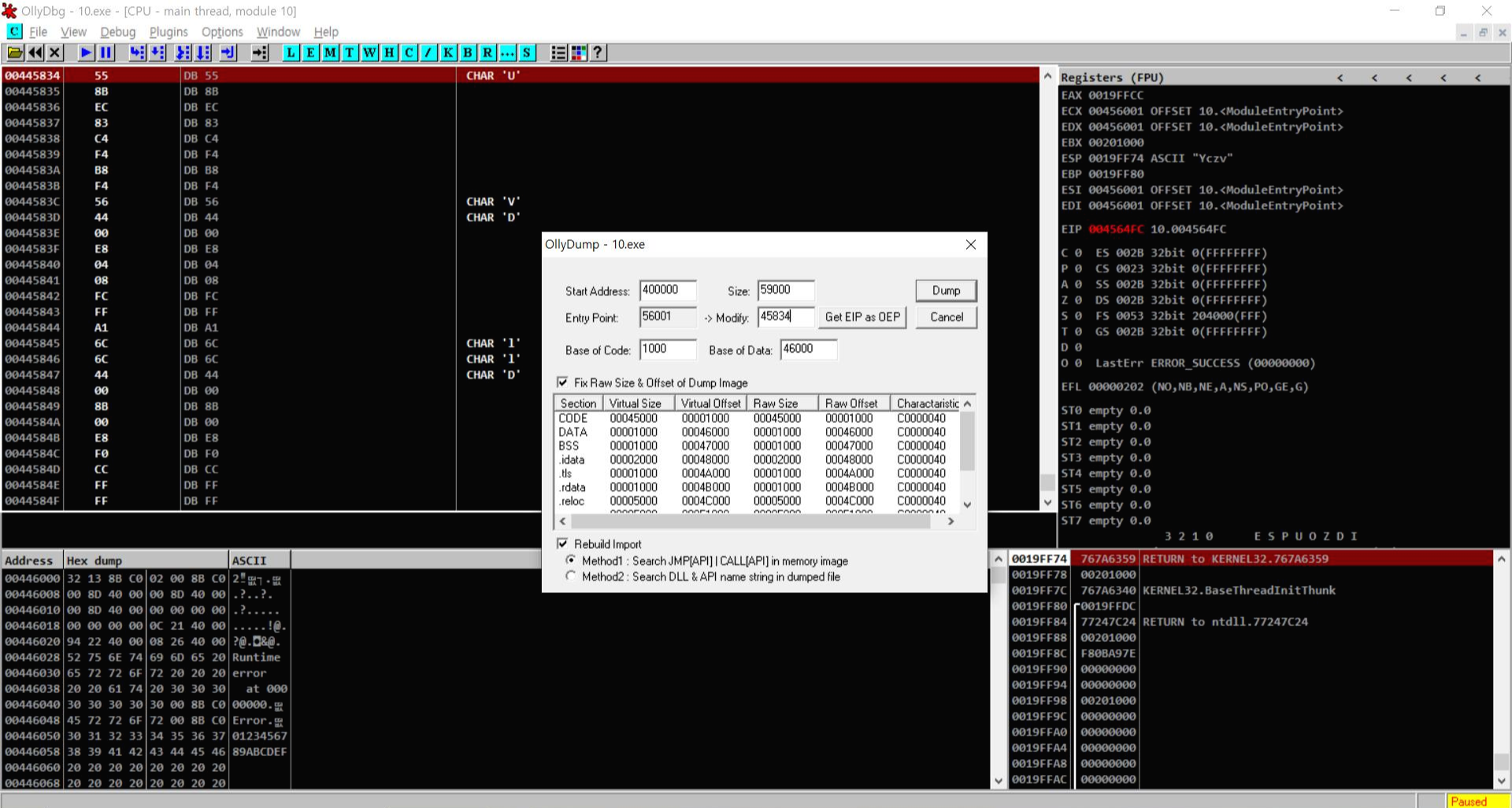Cancel the OllyDump dialog

point(946,317)
